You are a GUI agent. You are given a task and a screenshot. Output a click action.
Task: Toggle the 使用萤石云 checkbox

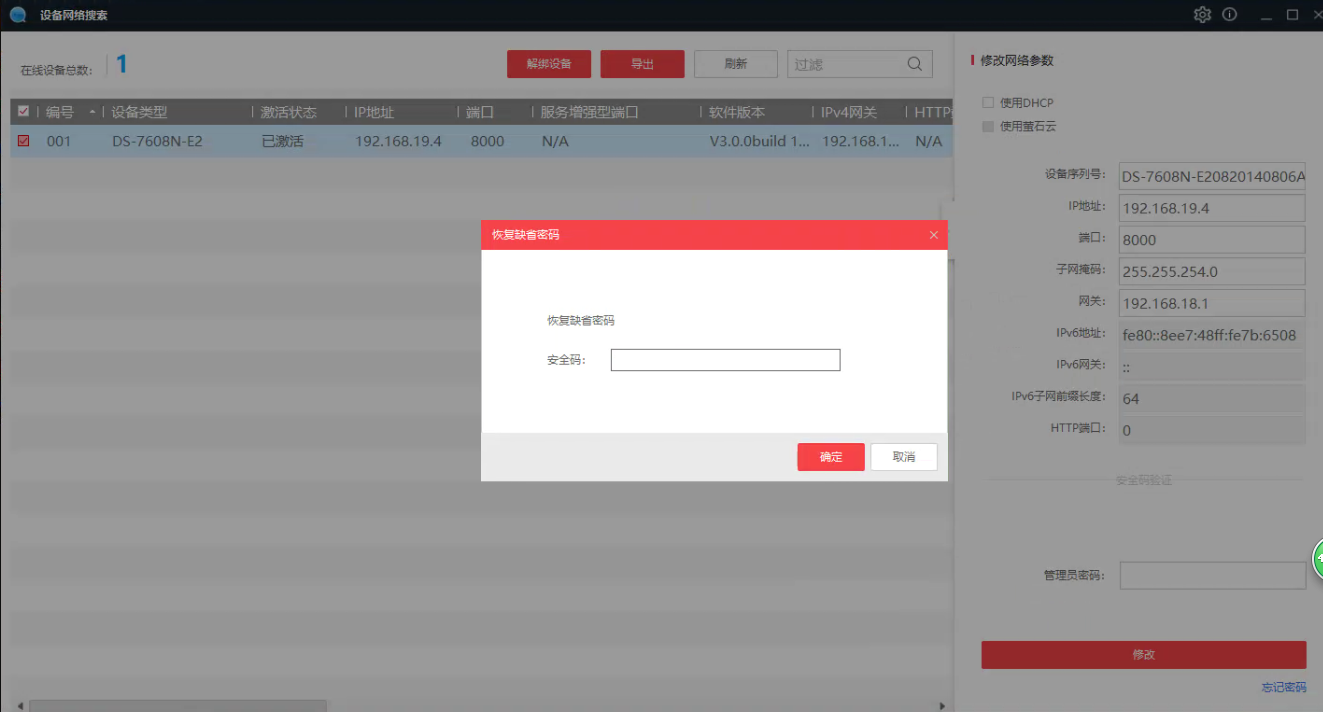point(988,127)
